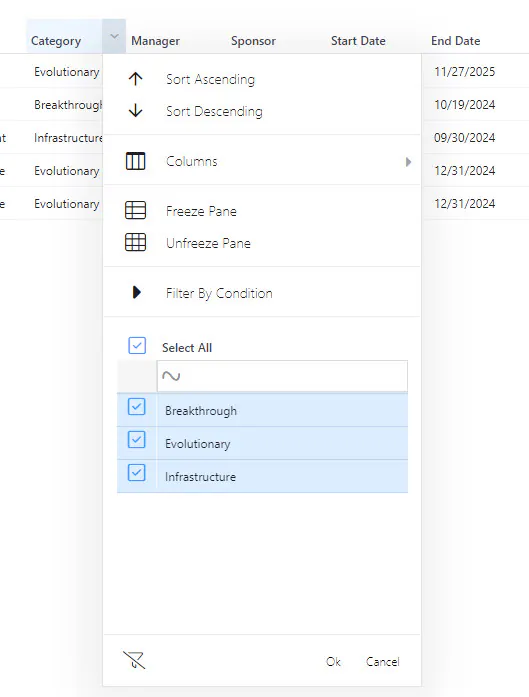Click the End Date column header
Image resolution: width=529 pixels, height=697 pixels.
coord(456,41)
